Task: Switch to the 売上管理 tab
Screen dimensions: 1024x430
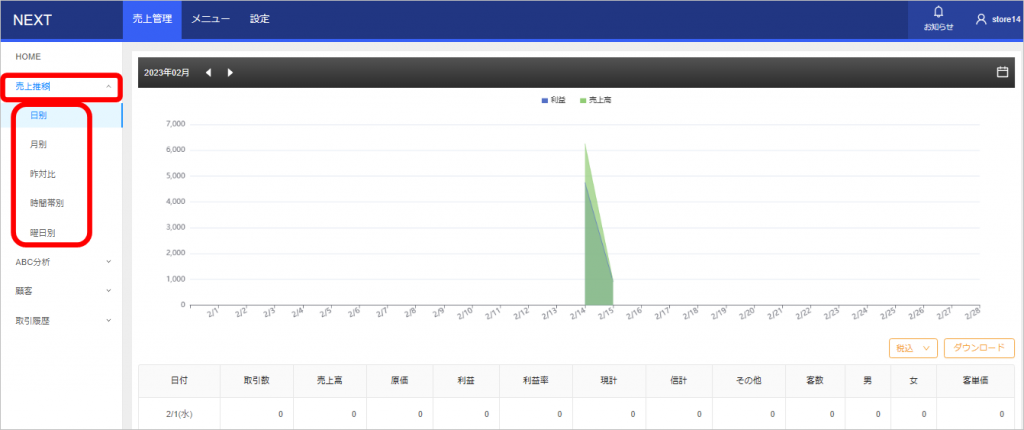Action: pos(153,19)
